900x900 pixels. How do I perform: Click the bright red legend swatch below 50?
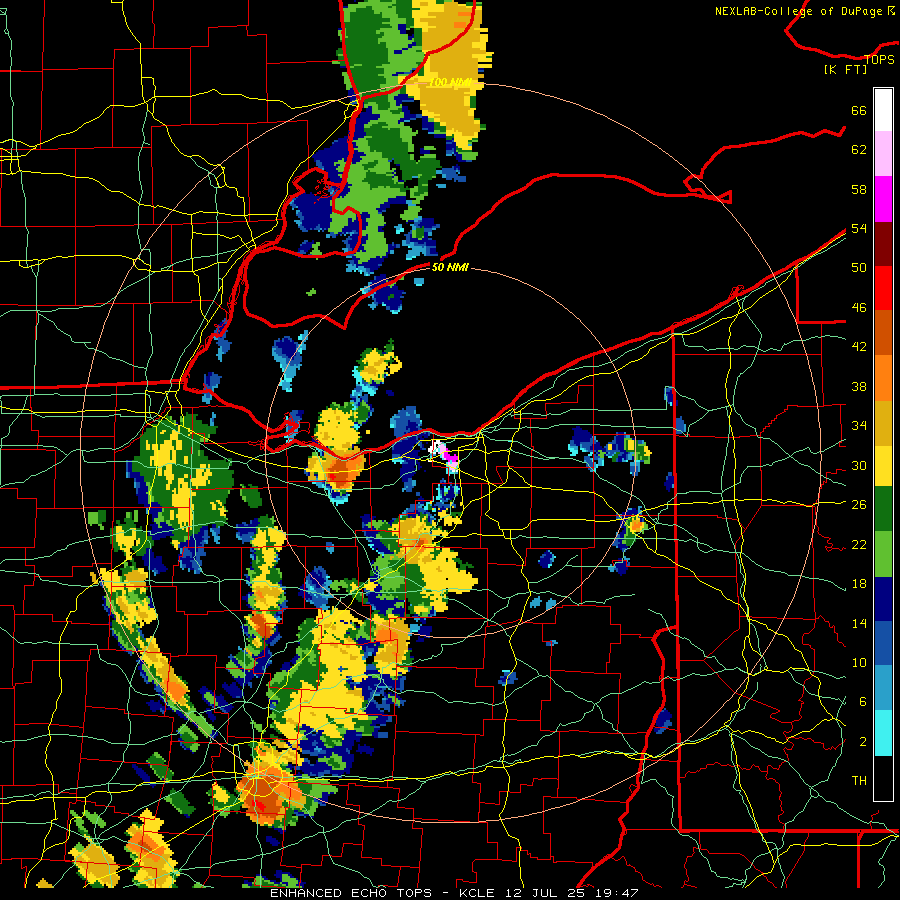point(883,287)
